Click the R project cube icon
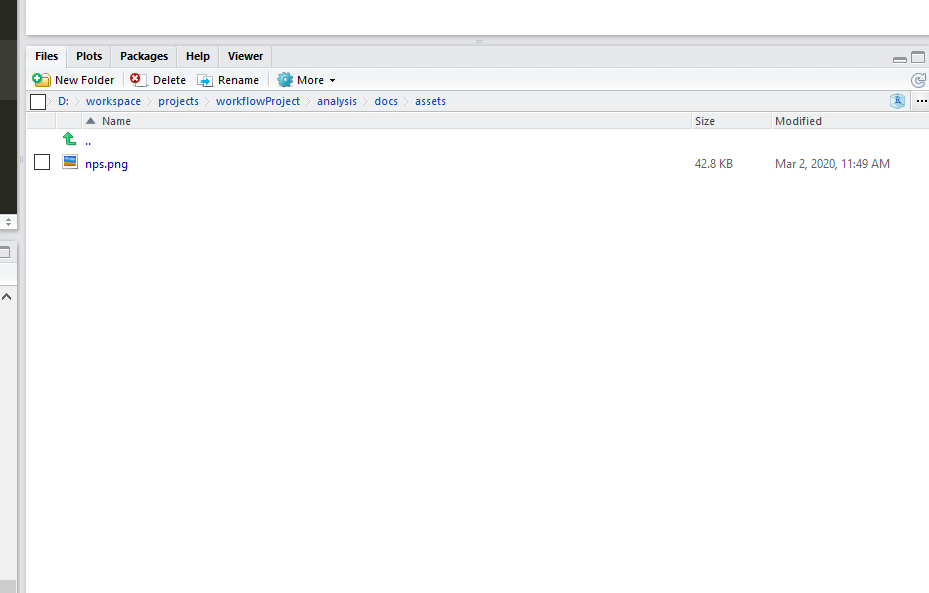The width and height of the screenshot is (929, 593). [897, 100]
